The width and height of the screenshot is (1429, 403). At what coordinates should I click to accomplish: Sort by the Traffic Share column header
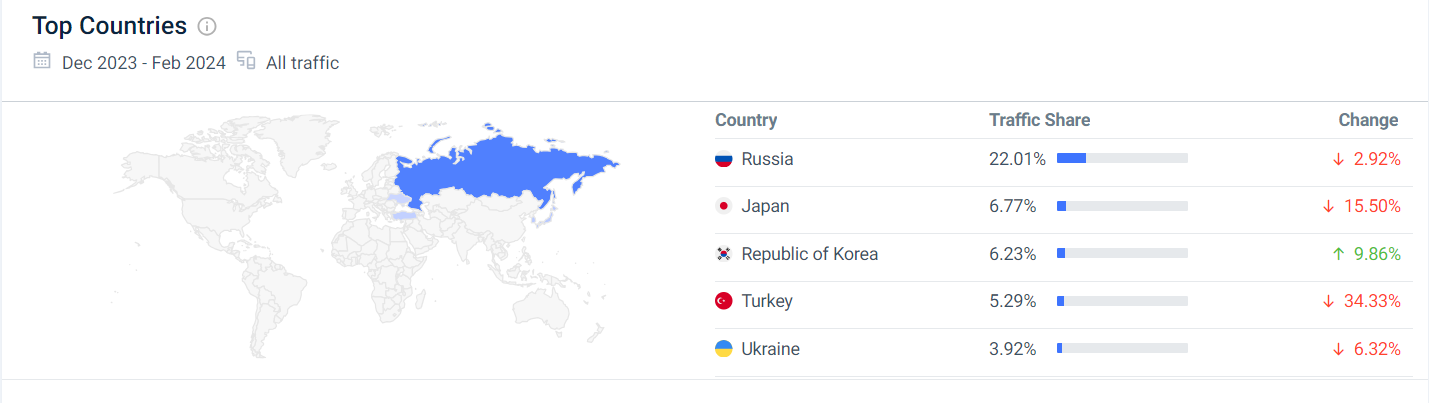[x=1039, y=120]
